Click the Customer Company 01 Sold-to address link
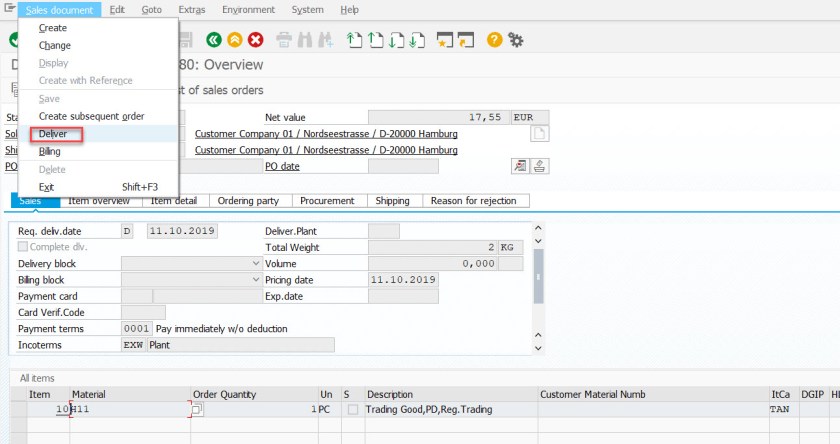 [326, 134]
